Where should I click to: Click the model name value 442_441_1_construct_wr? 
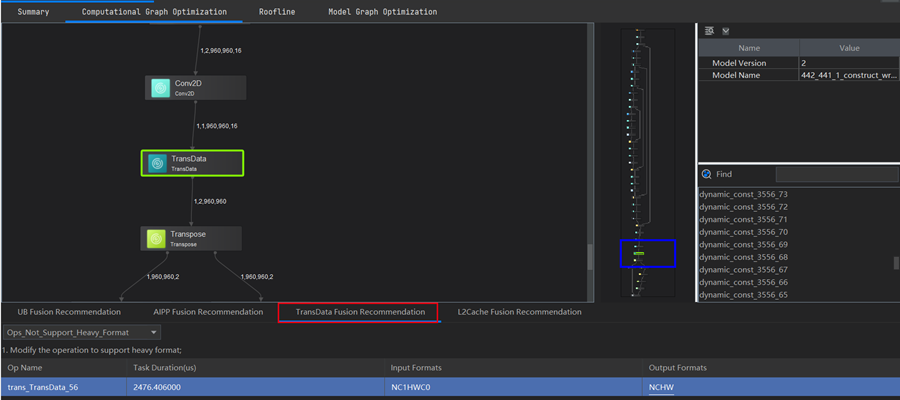pyautogui.click(x=848, y=75)
